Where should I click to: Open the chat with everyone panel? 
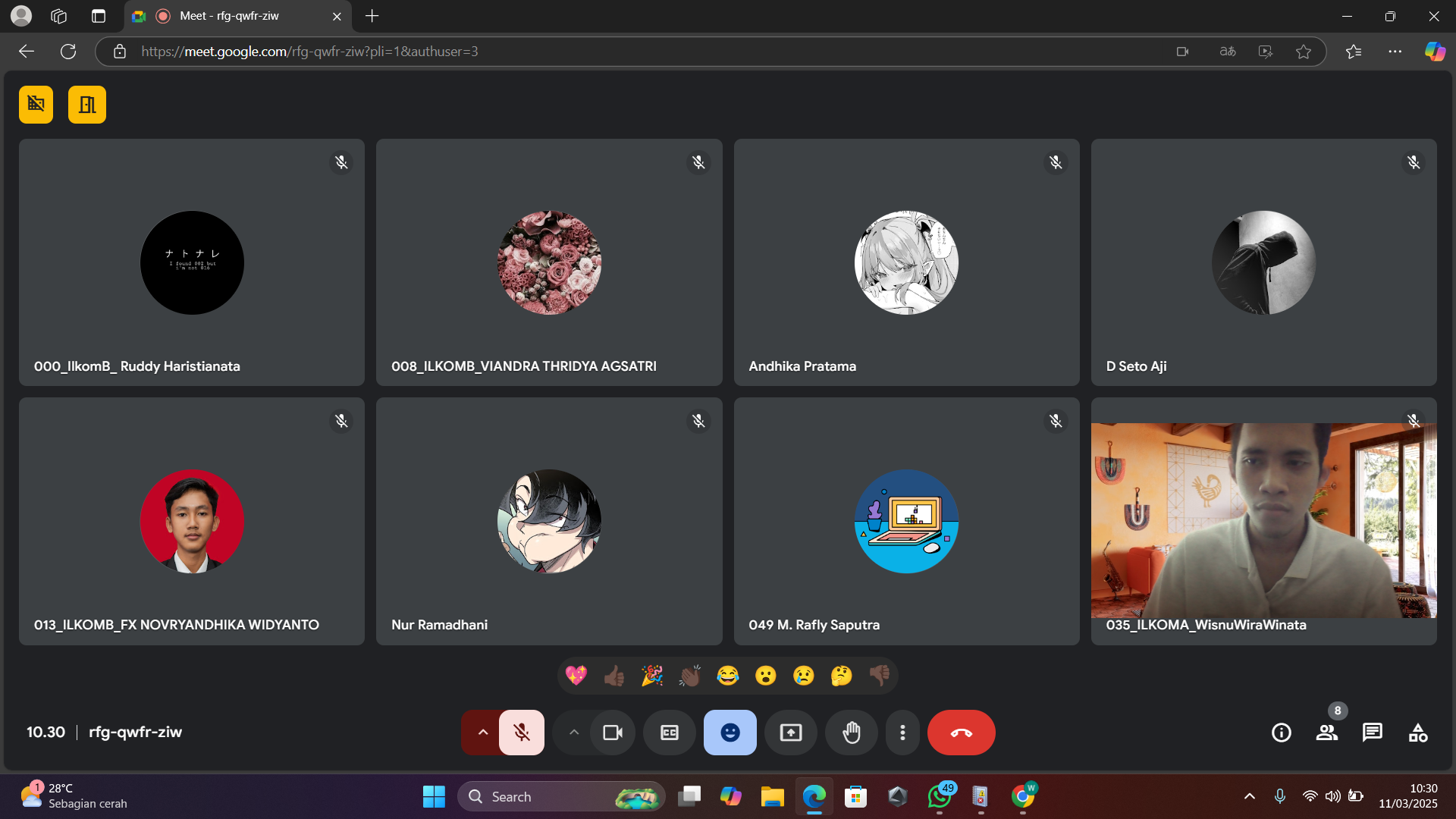click(1373, 733)
